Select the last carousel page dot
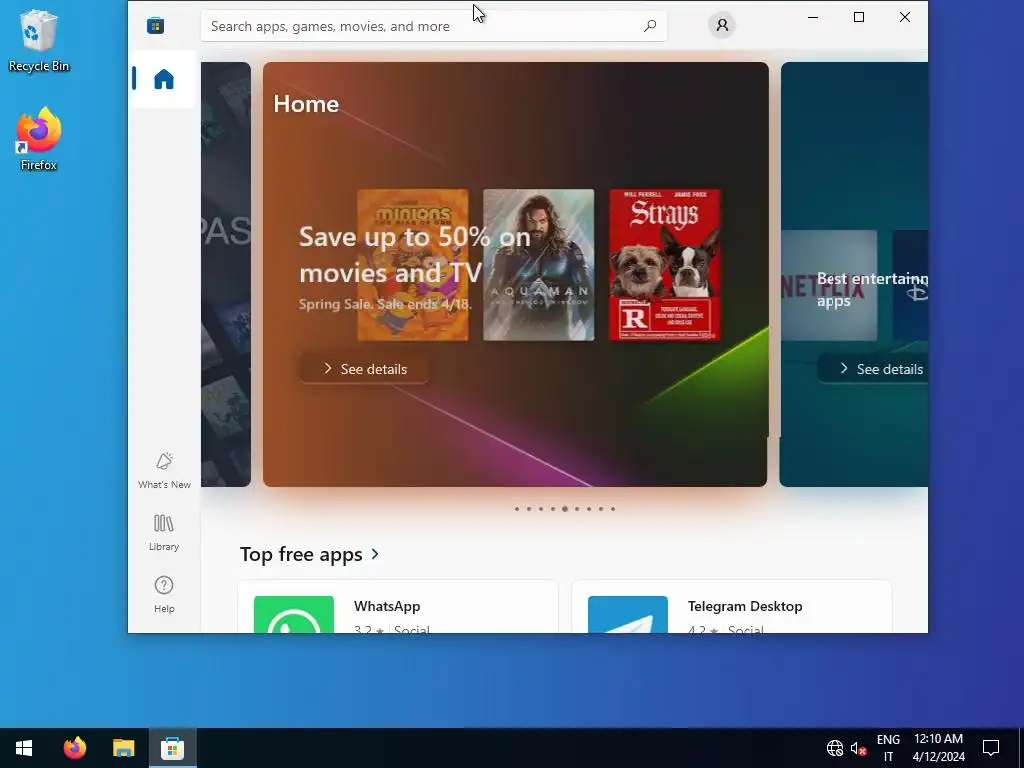Image resolution: width=1024 pixels, height=768 pixels. (x=613, y=509)
